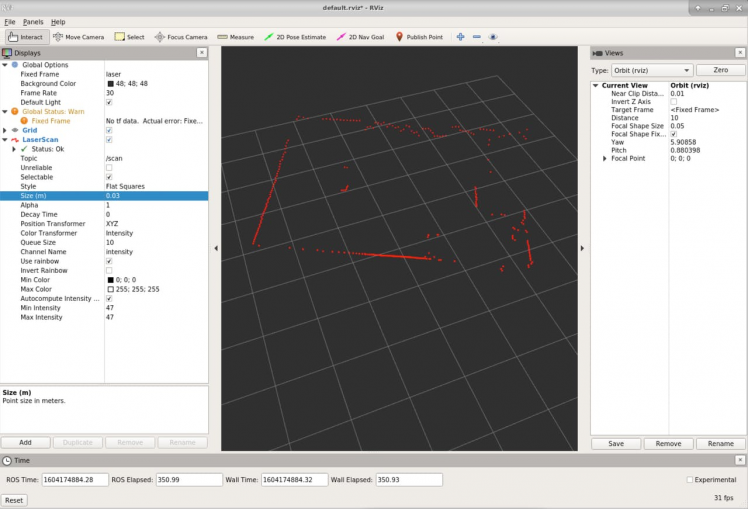
Task: Activate the Move Camera tool
Action: pos(78,37)
